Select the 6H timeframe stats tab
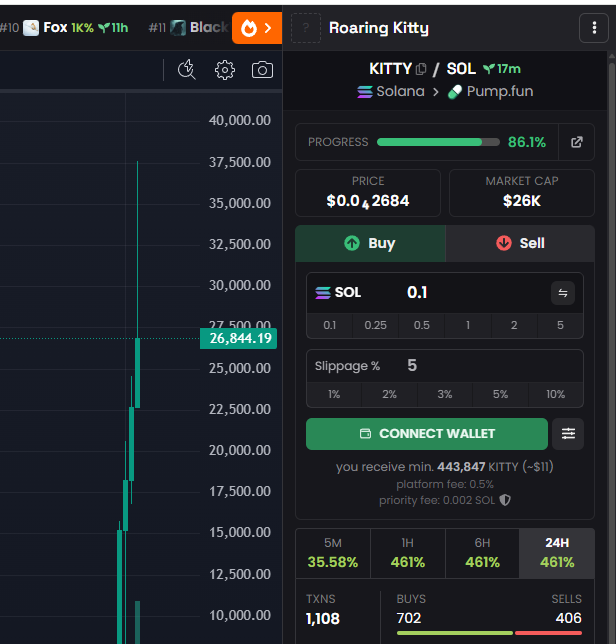Image resolution: width=616 pixels, height=644 pixels. point(483,553)
